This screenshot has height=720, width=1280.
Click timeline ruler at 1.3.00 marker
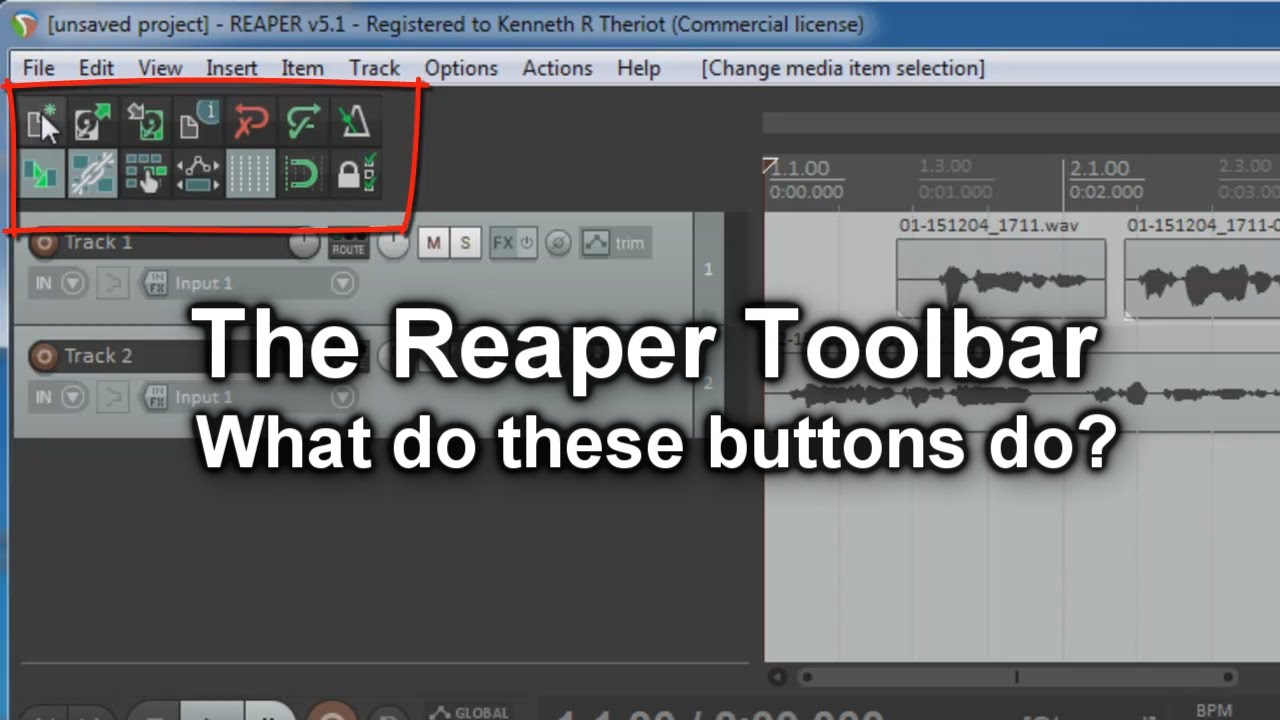(945, 166)
